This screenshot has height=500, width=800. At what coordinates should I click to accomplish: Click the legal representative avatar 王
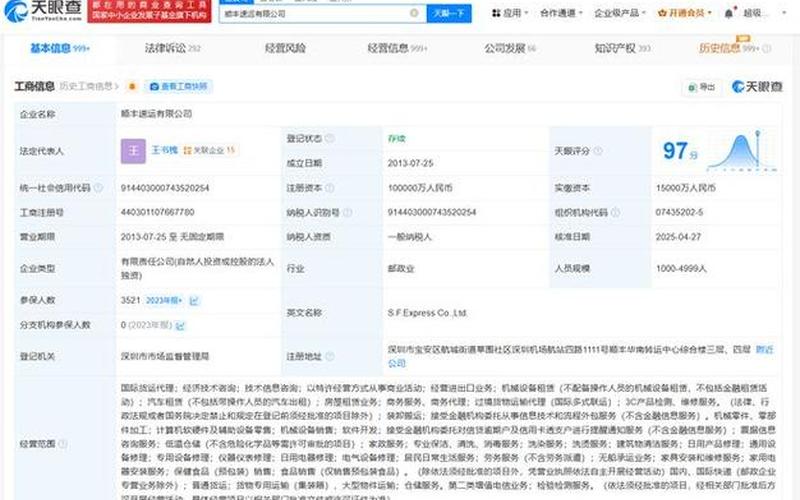pos(133,151)
